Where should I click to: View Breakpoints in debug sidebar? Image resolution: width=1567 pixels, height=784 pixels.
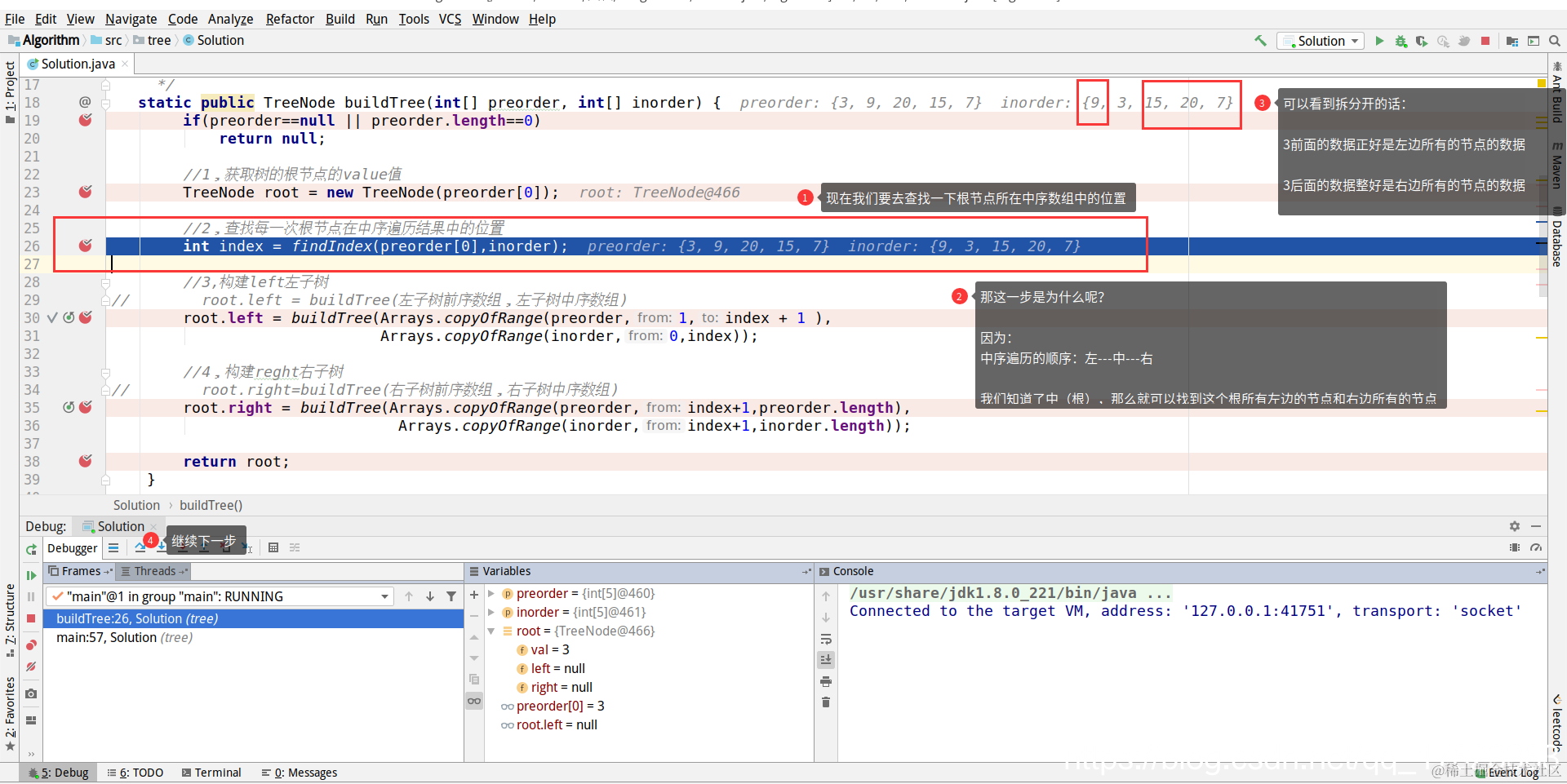tap(31, 644)
